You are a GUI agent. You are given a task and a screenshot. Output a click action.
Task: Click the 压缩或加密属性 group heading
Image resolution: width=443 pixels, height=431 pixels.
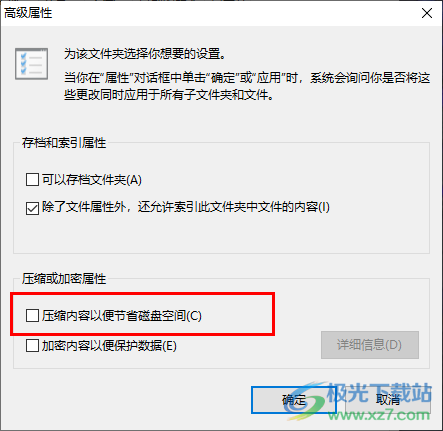pos(64,279)
